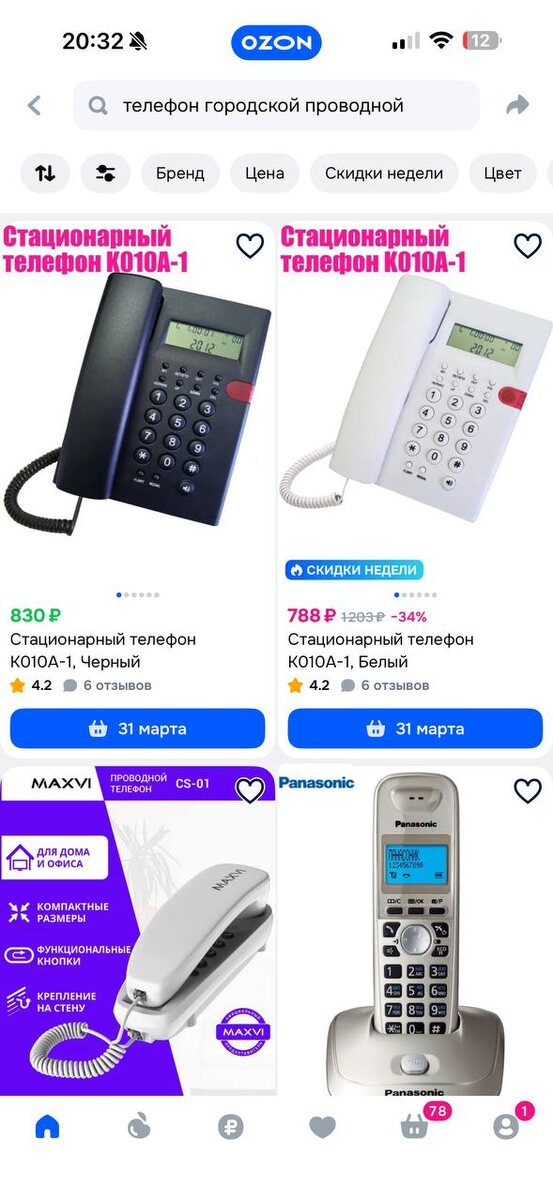The width and height of the screenshot is (553, 1200).
Task: Add white K010A-1 to cart, 31 марта
Action: click(x=415, y=729)
